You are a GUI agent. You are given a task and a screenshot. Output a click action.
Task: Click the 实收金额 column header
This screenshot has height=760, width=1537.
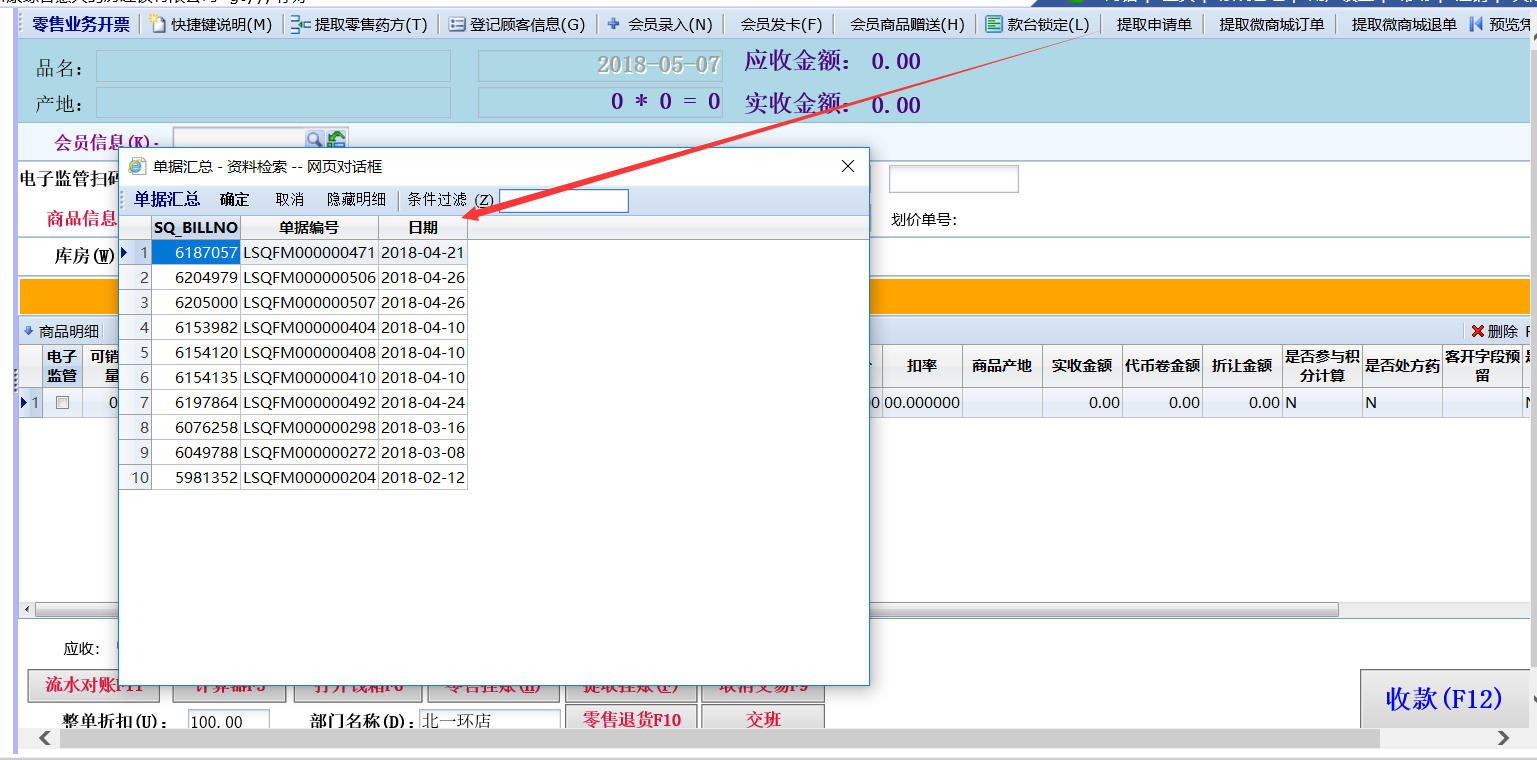[x=1082, y=366]
